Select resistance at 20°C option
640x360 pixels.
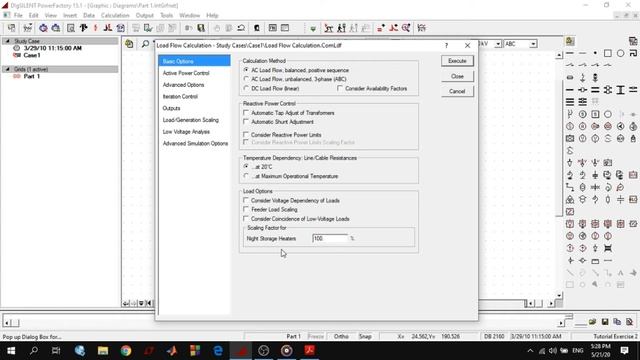tap(258, 167)
